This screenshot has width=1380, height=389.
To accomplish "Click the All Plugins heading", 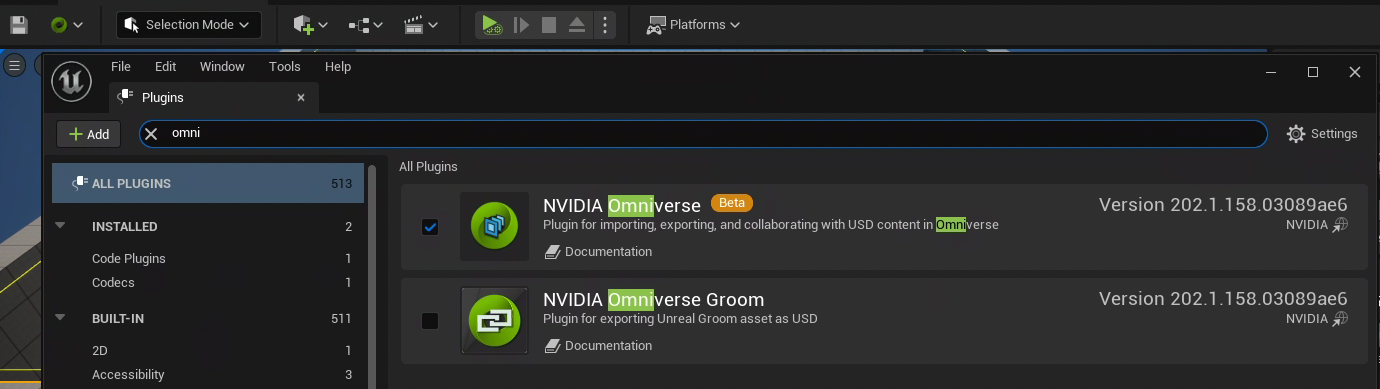I will pos(428,167).
